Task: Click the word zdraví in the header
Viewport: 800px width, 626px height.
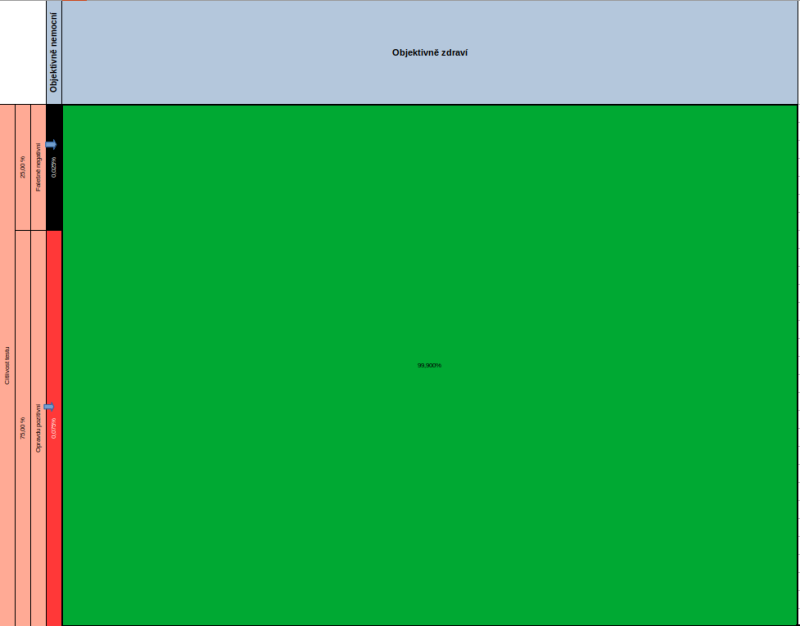Action: point(454,53)
